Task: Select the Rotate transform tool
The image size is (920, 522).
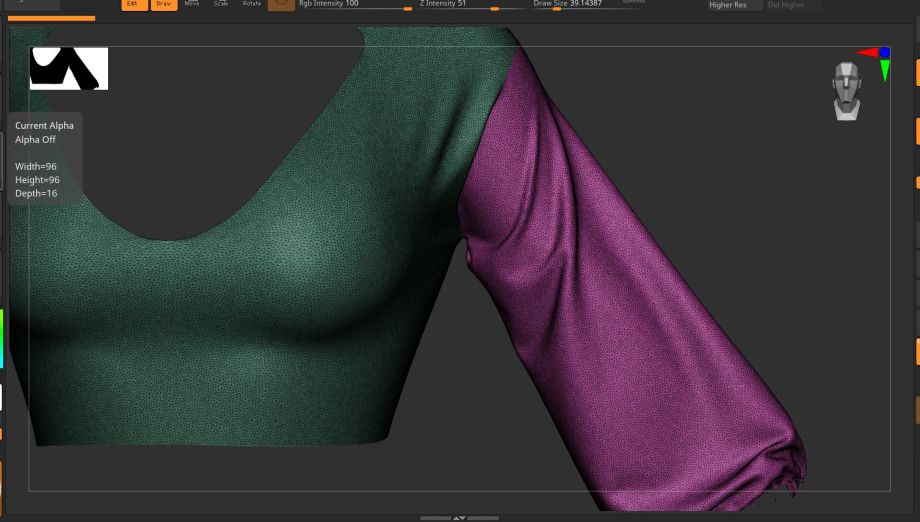Action: 252,4
